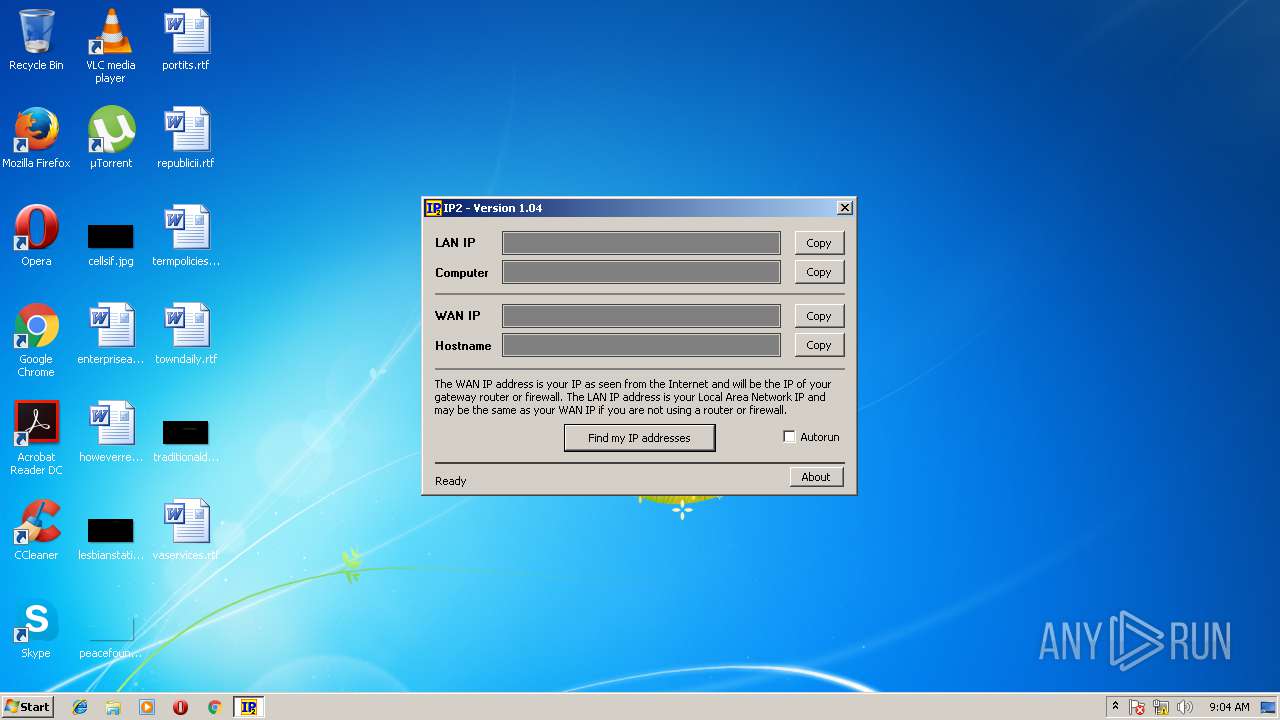The width and height of the screenshot is (1280, 720).
Task: Select the peacefoun file icon
Action: 110,636
